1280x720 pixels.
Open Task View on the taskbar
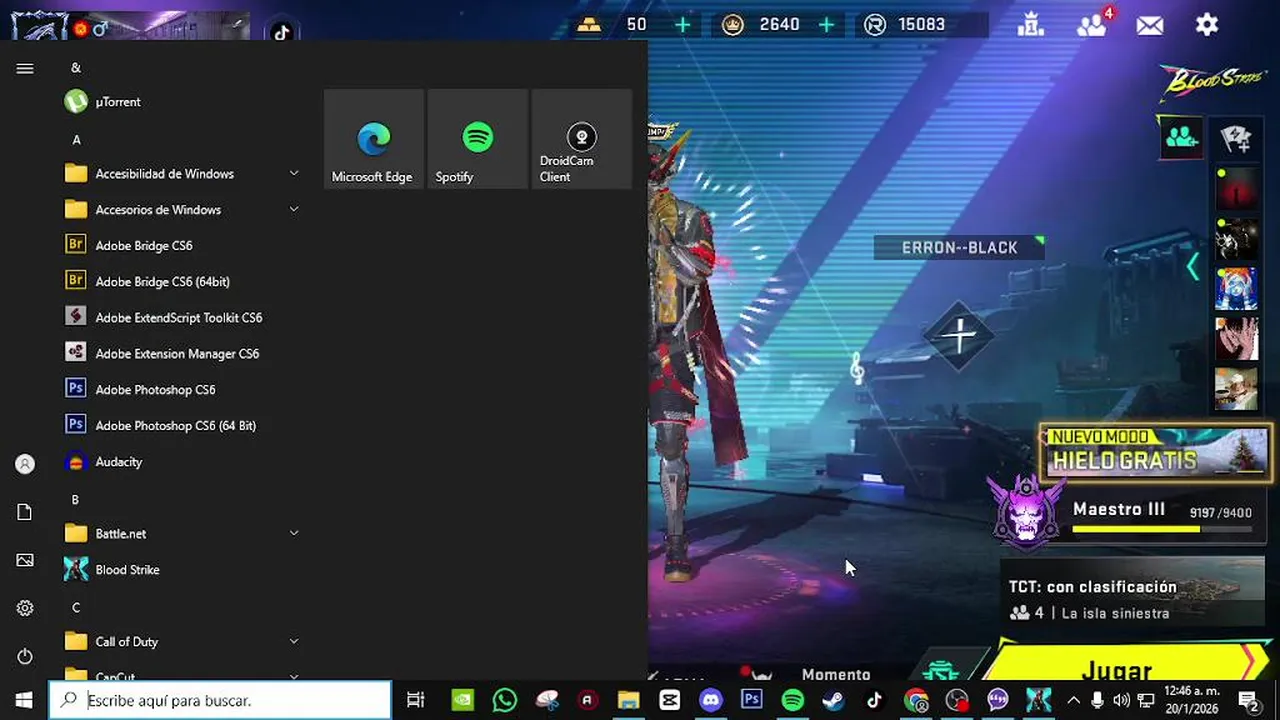point(416,700)
